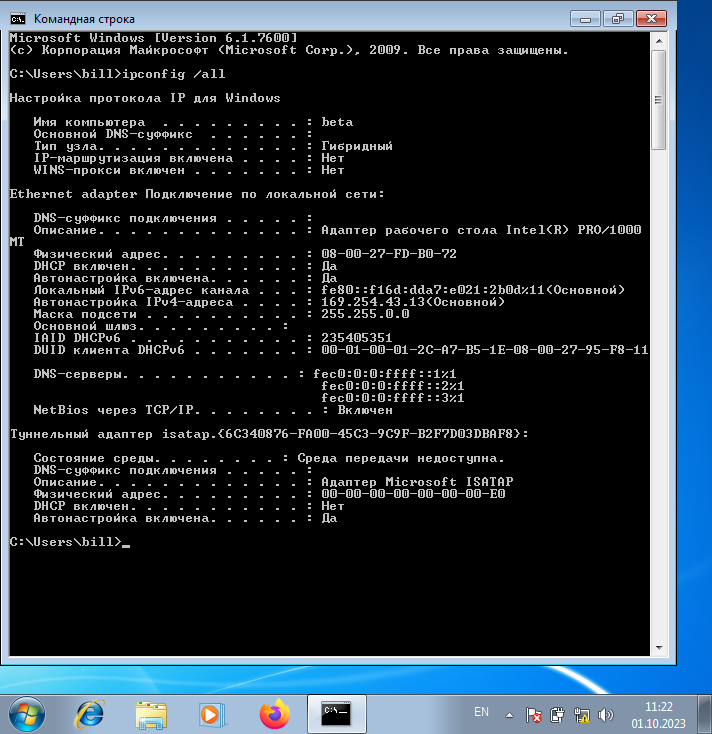Viewport: 712px width, 734px height.
Task: Open Firefox from the taskbar
Action: 275,714
